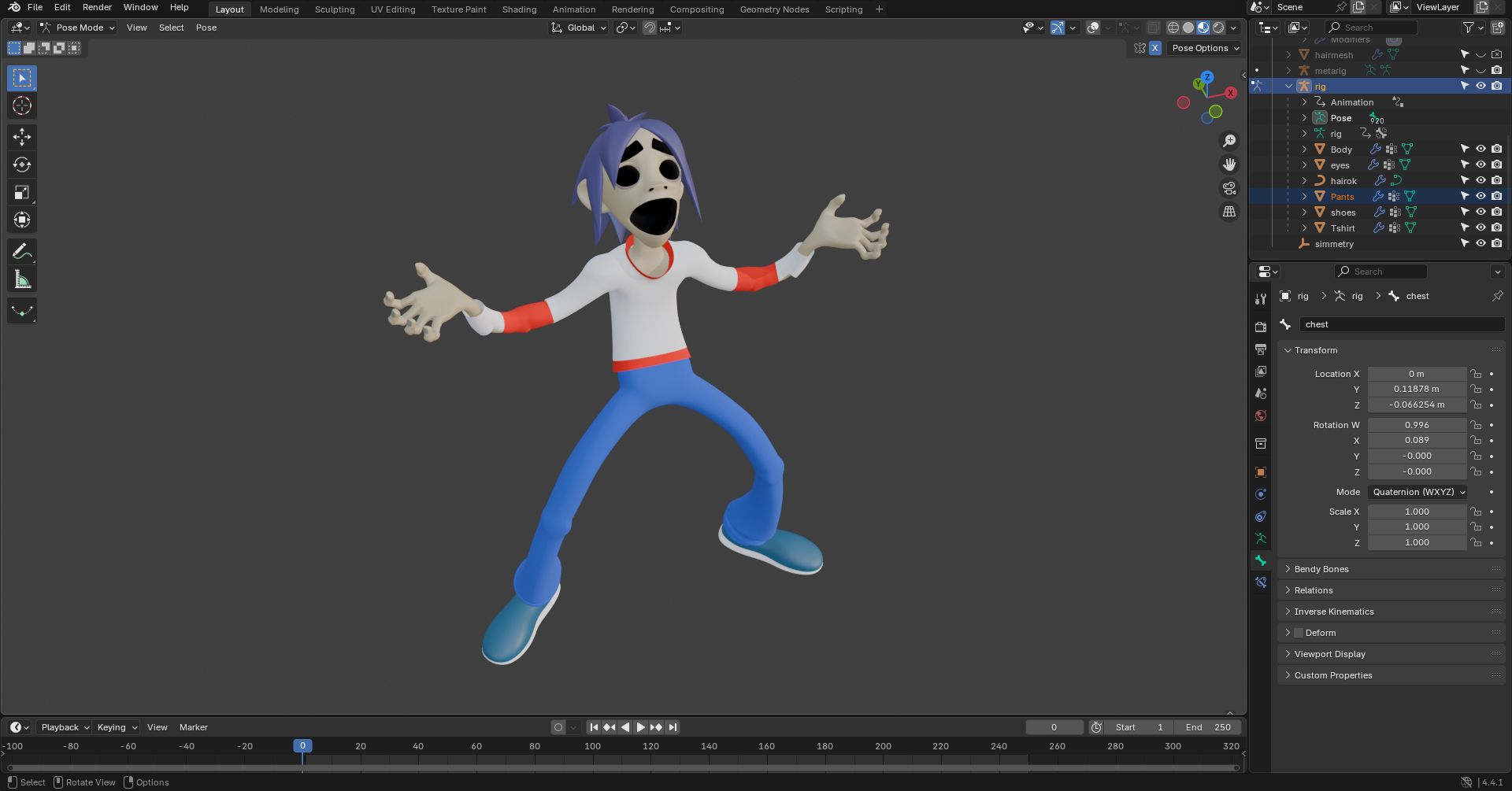The width and height of the screenshot is (1512, 791).
Task: Click the bone name field chest
Action: pos(1402,324)
